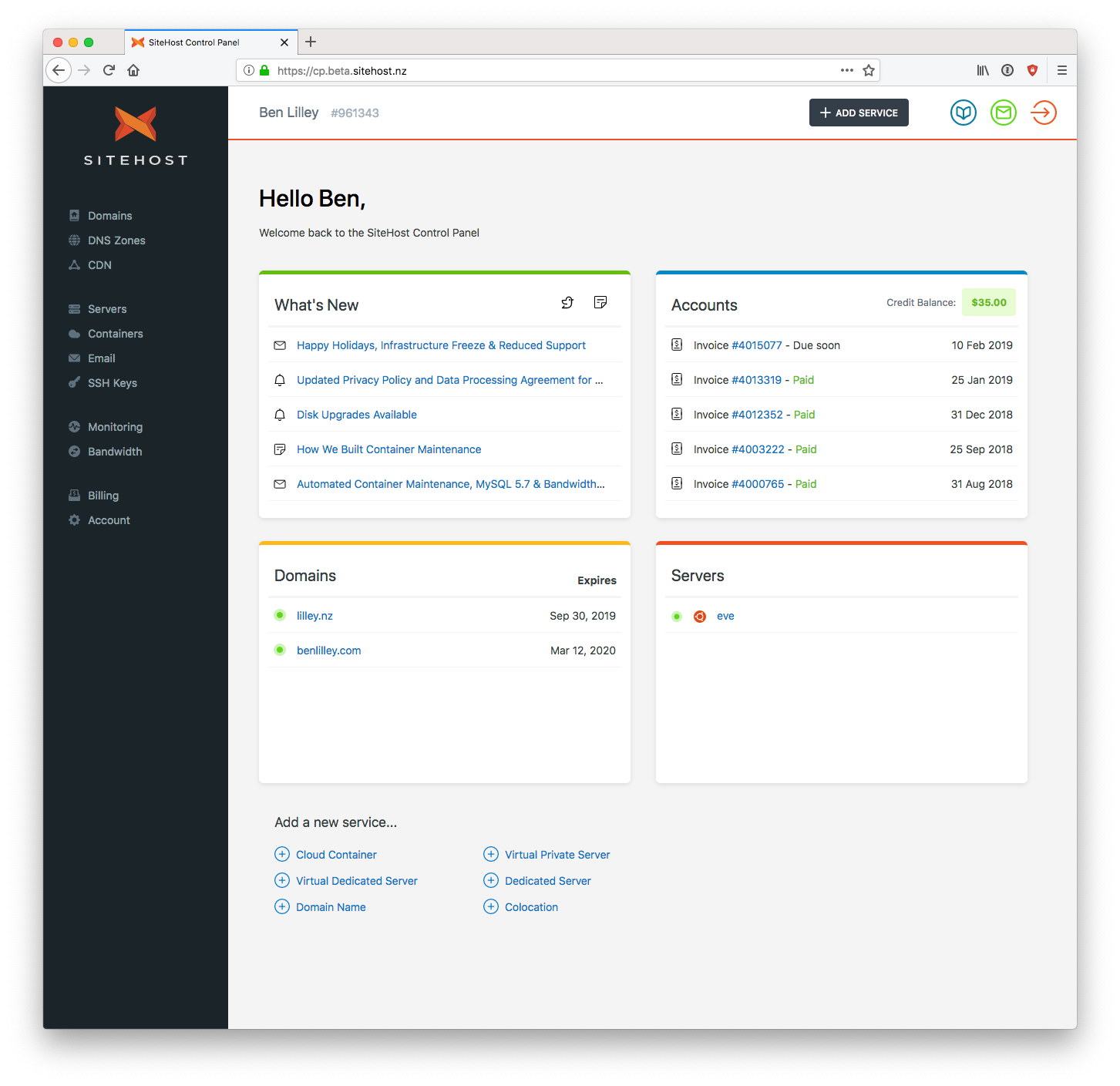Click the SiteHost logo in sidebar
Viewport: 1120px width, 1086px height.
136,136
